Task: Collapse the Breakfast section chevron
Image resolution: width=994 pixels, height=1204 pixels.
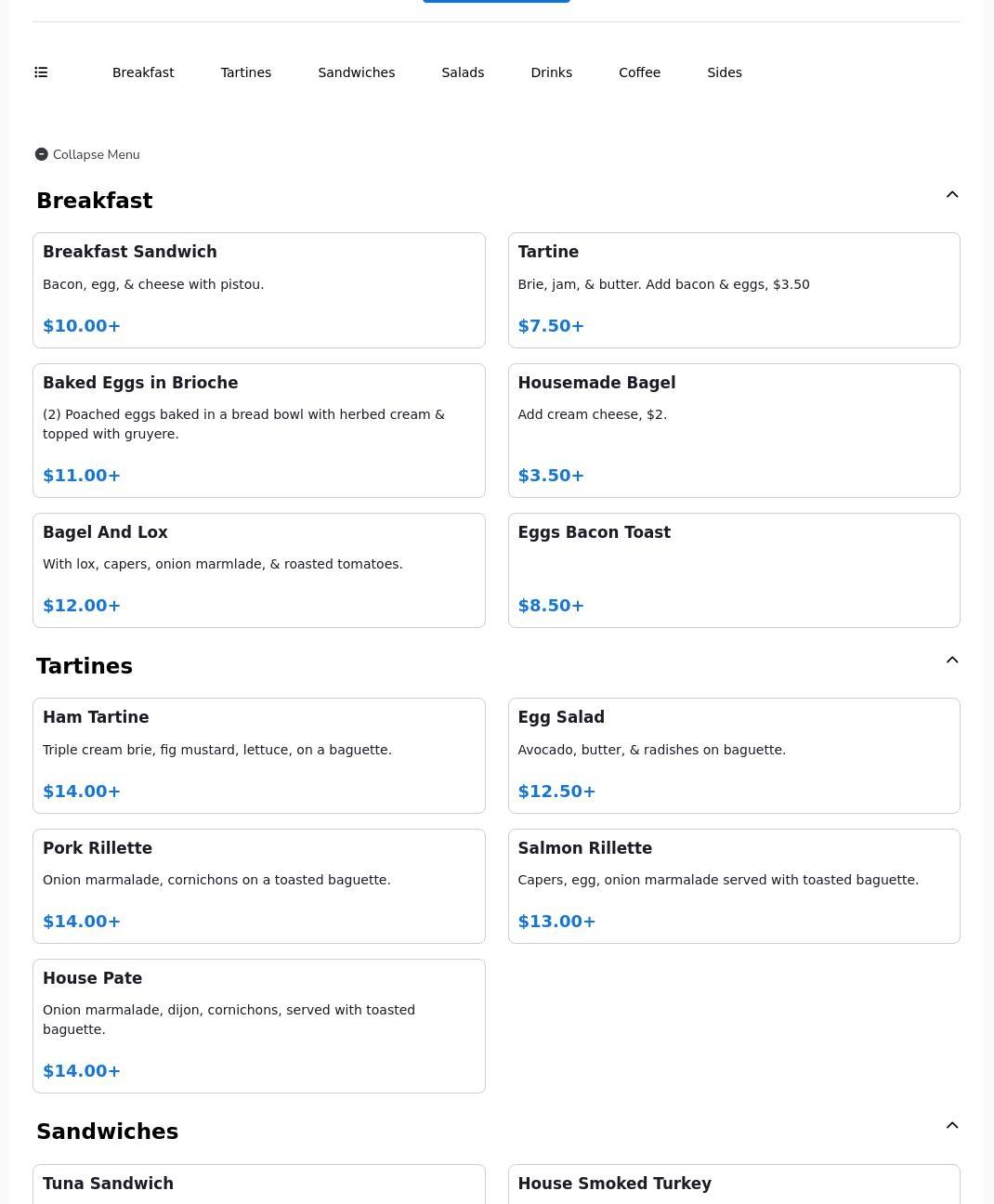Action: point(952,194)
